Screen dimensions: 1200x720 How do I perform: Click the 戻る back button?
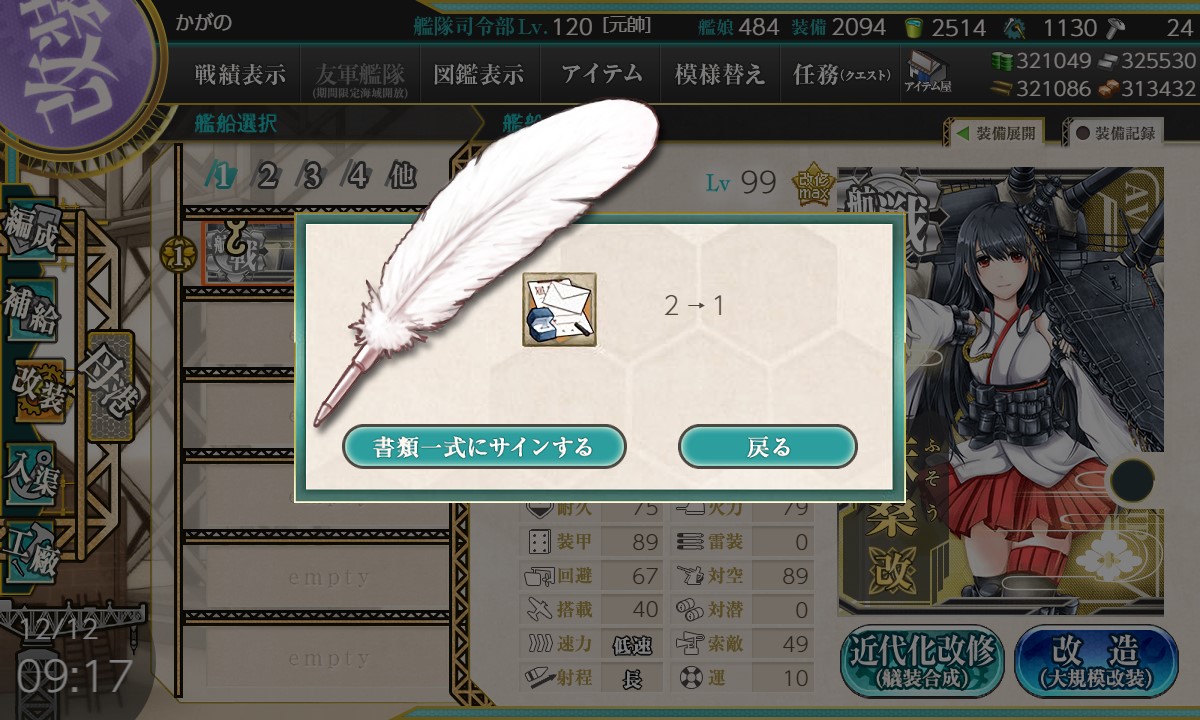click(x=768, y=447)
